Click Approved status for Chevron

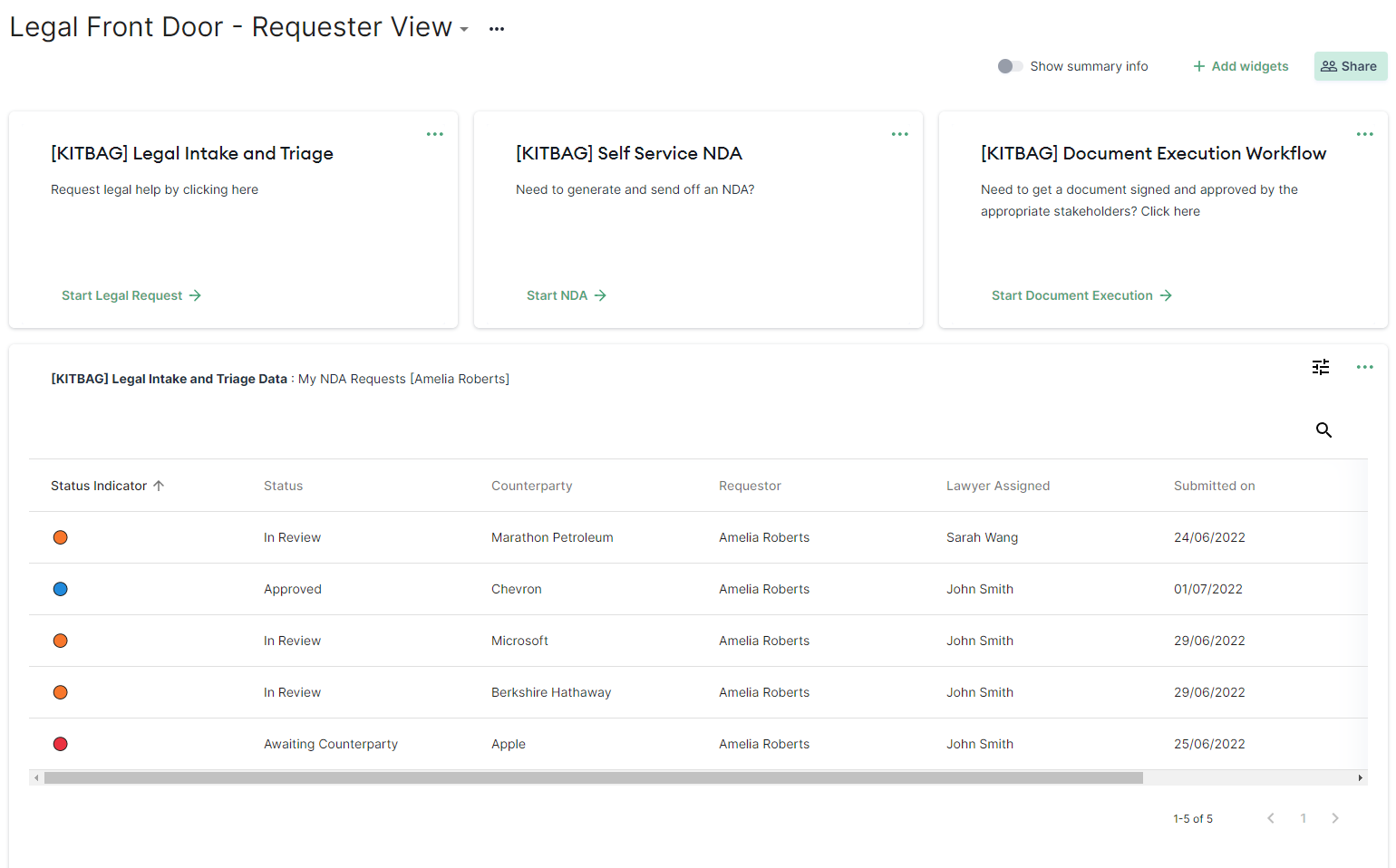point(293,589)
